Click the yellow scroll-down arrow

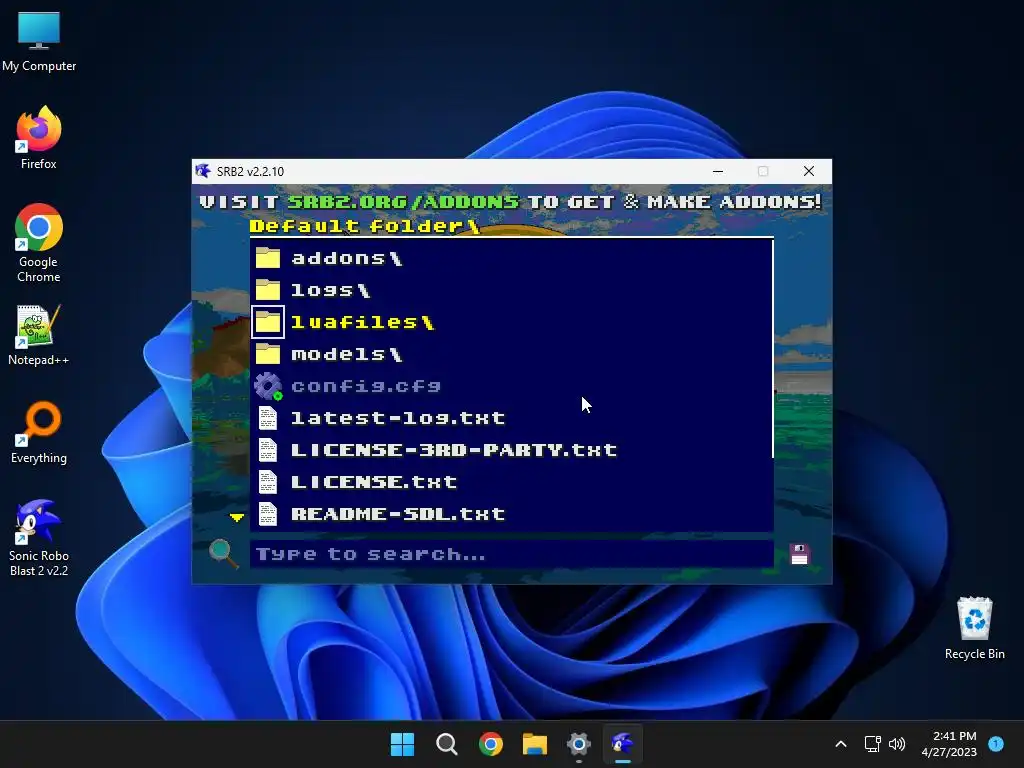236,517
